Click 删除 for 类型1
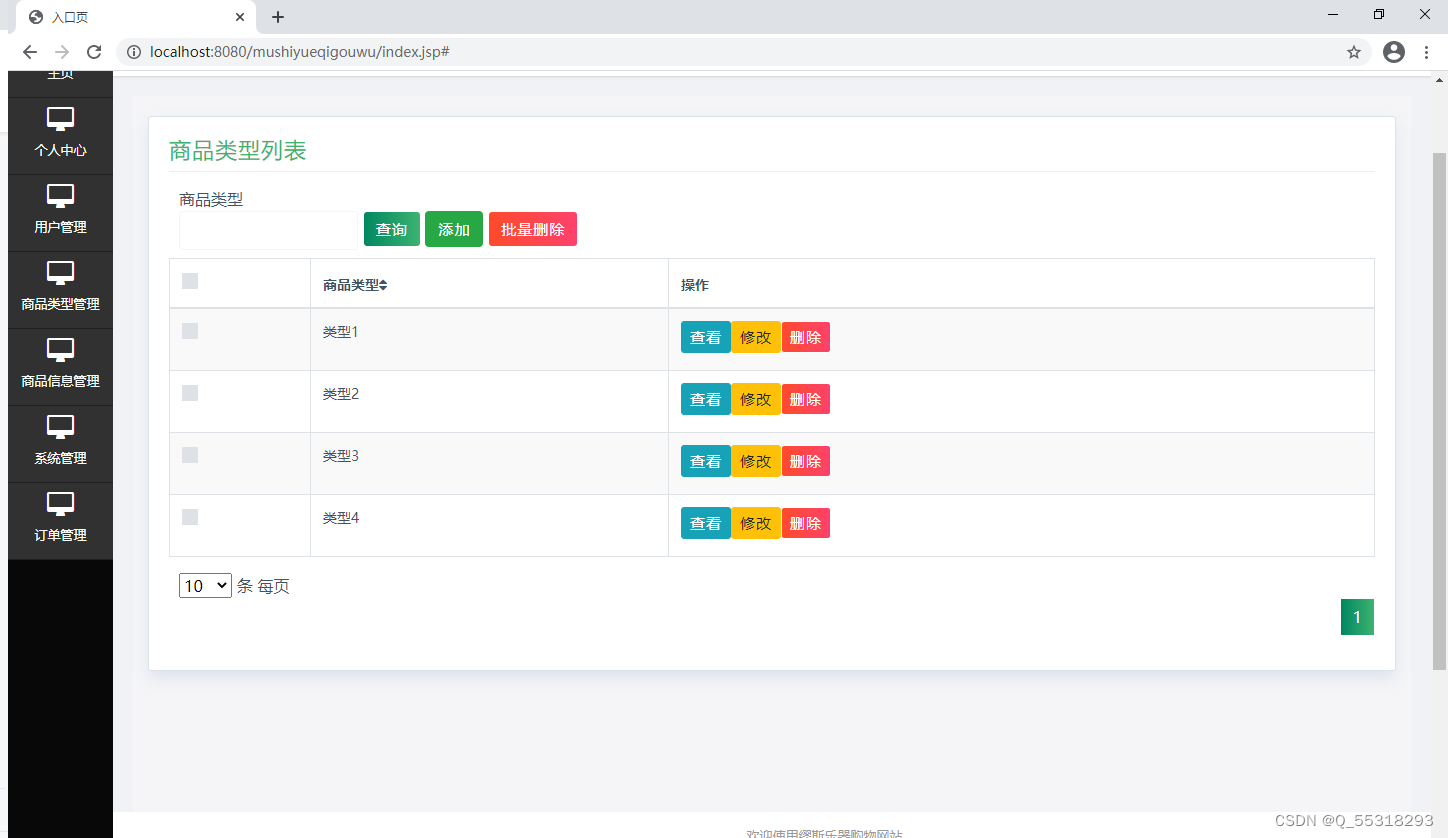 (x=806, y=337)
